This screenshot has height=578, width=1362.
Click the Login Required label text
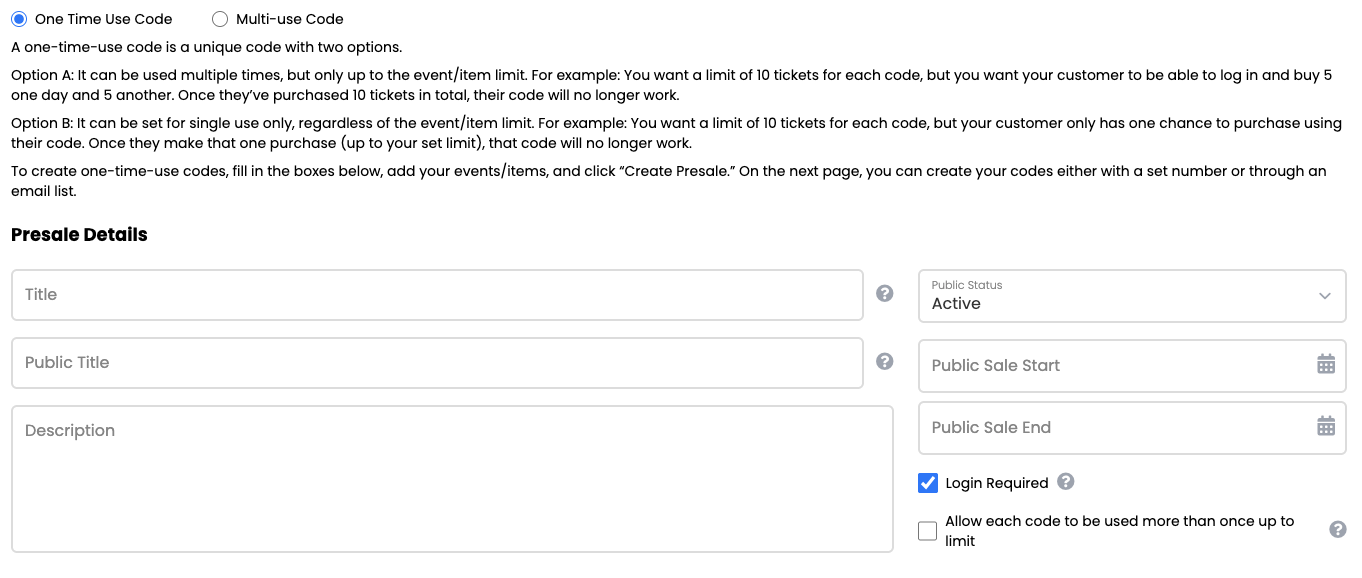click(x=997, y=483)
